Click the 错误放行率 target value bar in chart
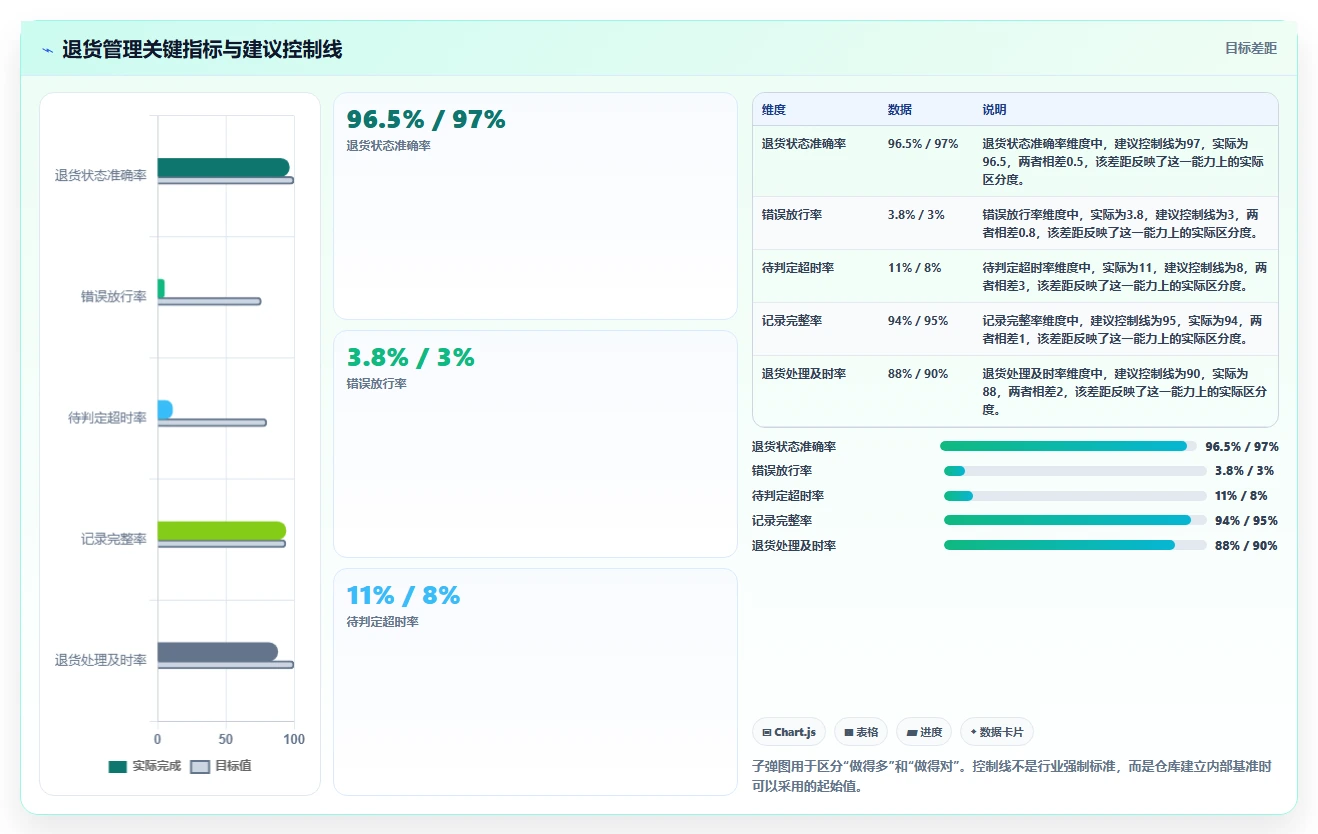 click(209, 301)
